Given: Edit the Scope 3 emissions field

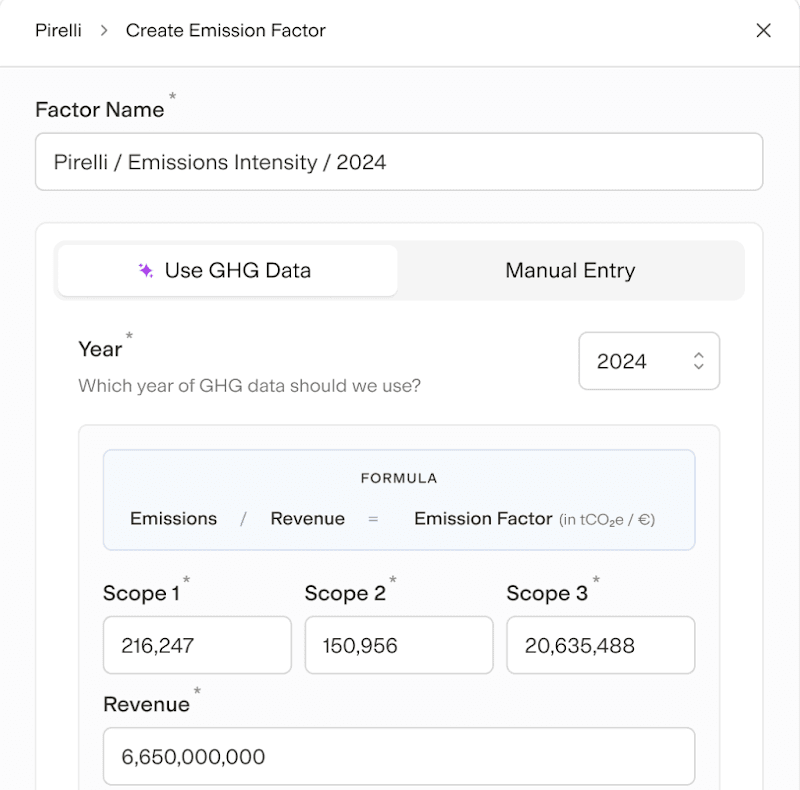Looking at the screenshot, I should click(x=601, y=645).
